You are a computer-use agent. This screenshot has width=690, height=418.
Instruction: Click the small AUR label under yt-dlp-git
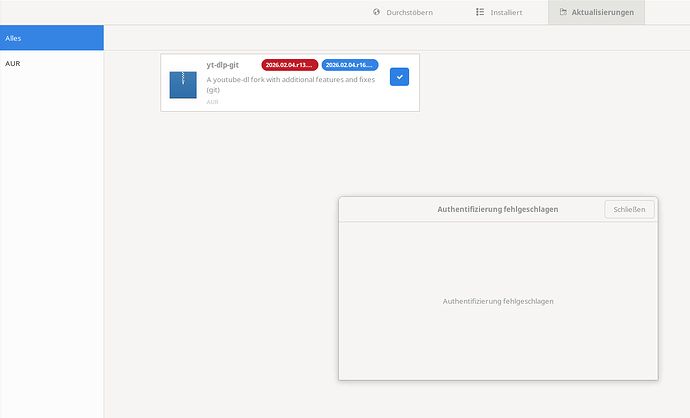click(x=213, y=101)
